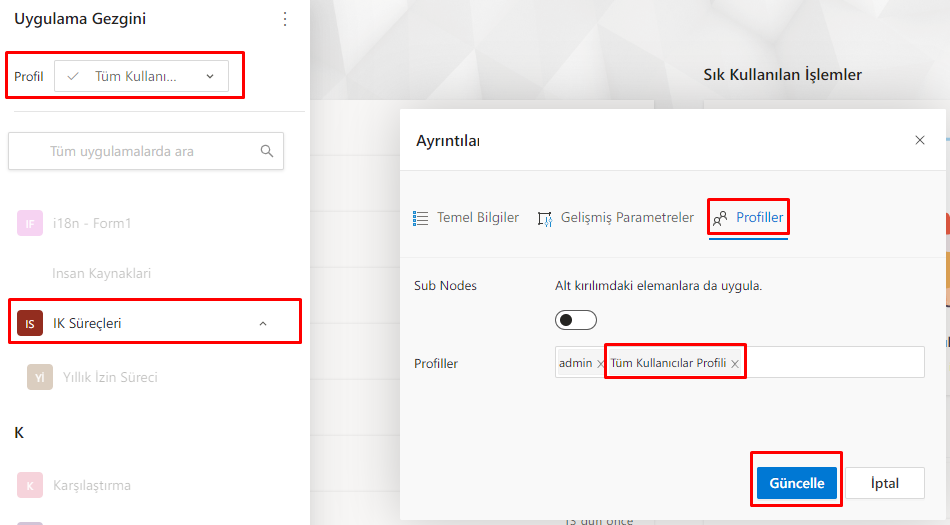
Task: Select the Insan Kaynaklari entry
Action: [x=101, y=273]
